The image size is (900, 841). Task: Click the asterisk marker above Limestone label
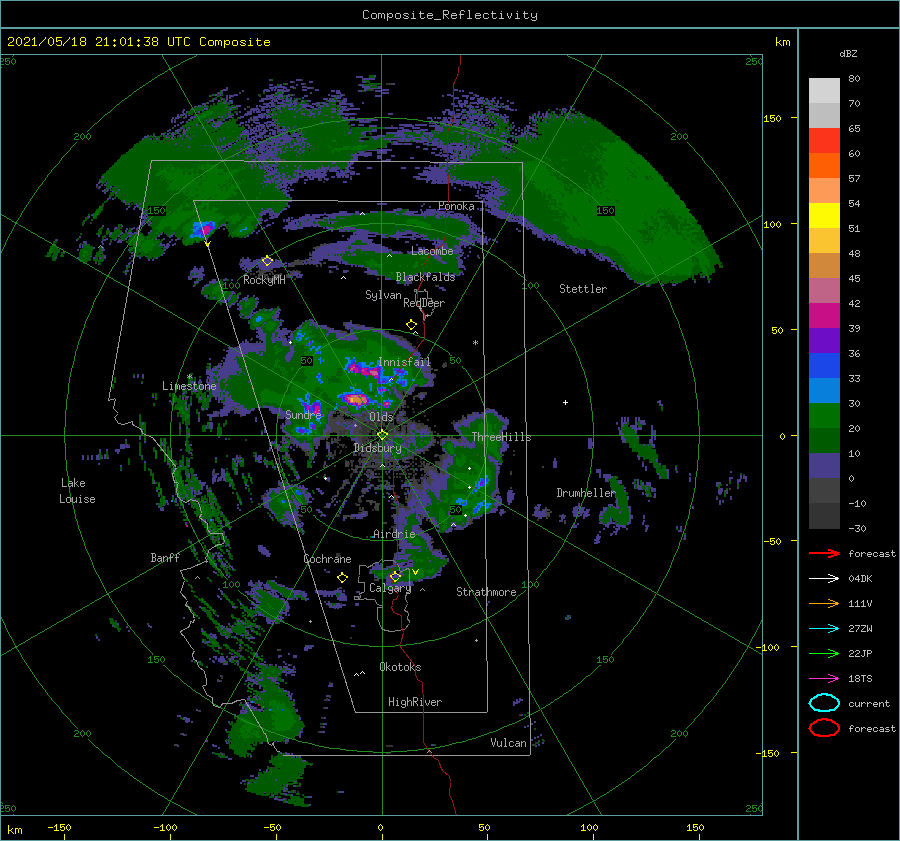189,377
